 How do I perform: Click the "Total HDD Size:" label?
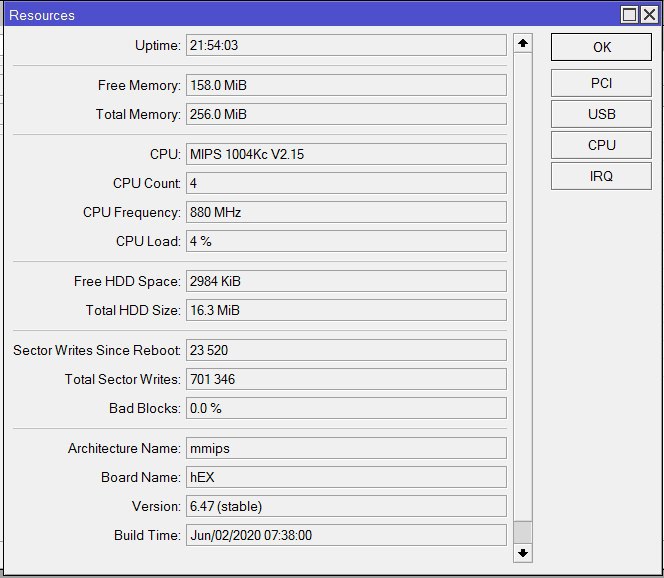tap(133, 310)
